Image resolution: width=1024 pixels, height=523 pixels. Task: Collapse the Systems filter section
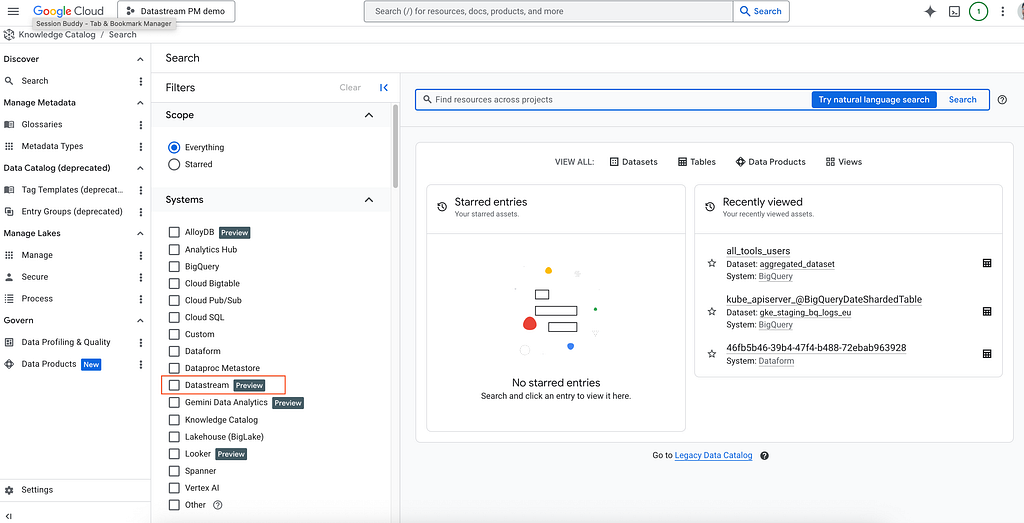point(369,200)
